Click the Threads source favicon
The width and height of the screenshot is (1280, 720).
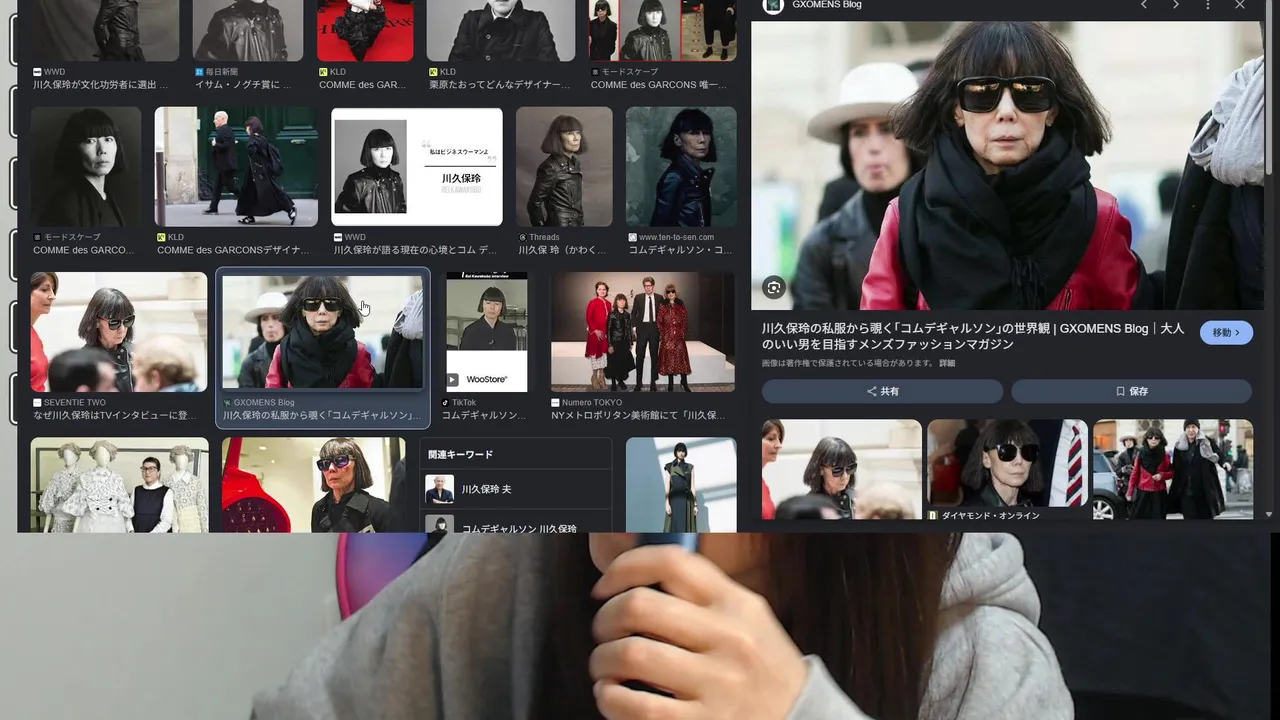pyautogui.click(x=521, y=238)
